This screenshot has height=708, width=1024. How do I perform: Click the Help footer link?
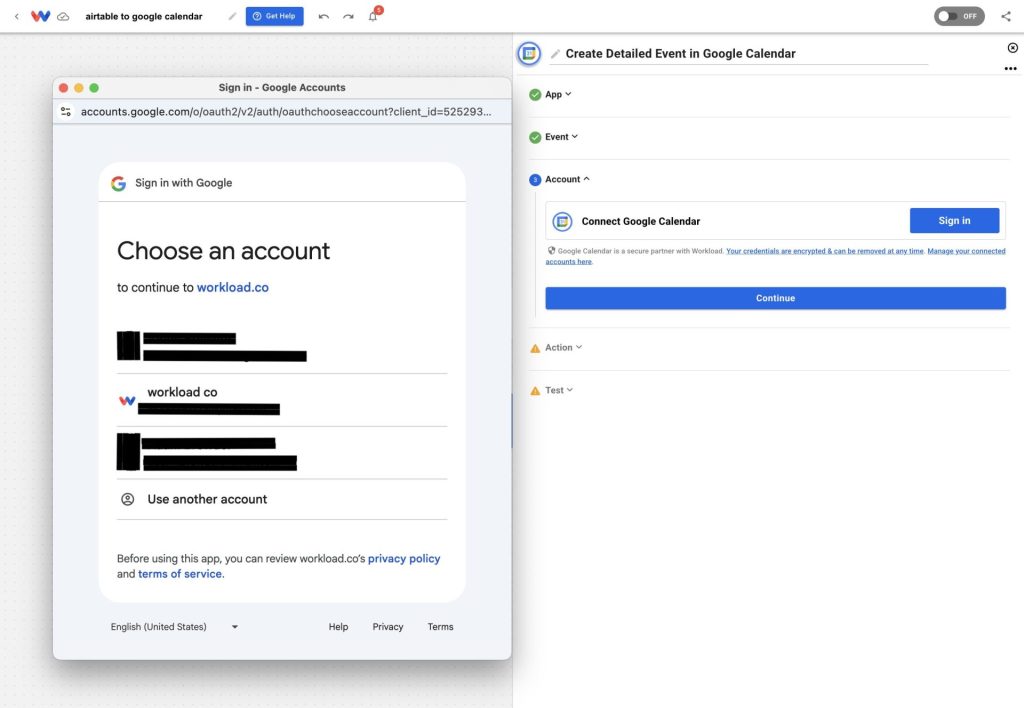338,626
